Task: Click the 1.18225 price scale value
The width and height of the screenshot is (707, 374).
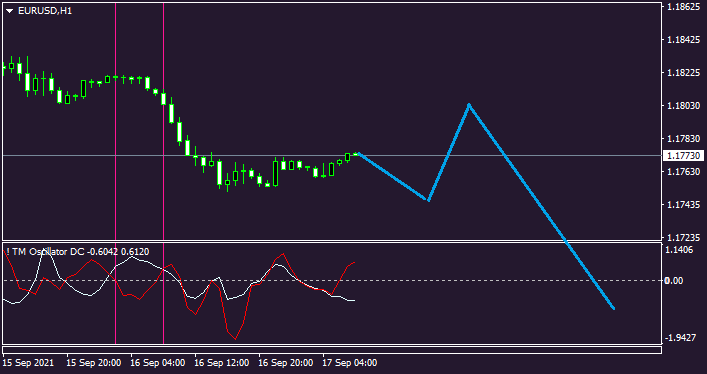Action: tap(684, 73)
